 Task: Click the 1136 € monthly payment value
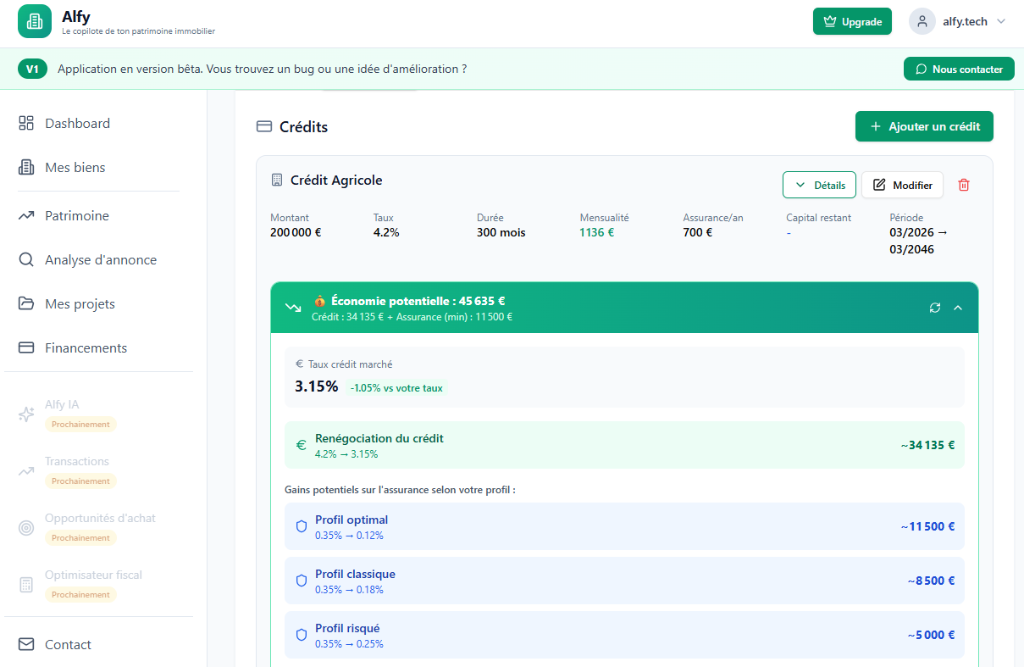(x=597, y=233)
